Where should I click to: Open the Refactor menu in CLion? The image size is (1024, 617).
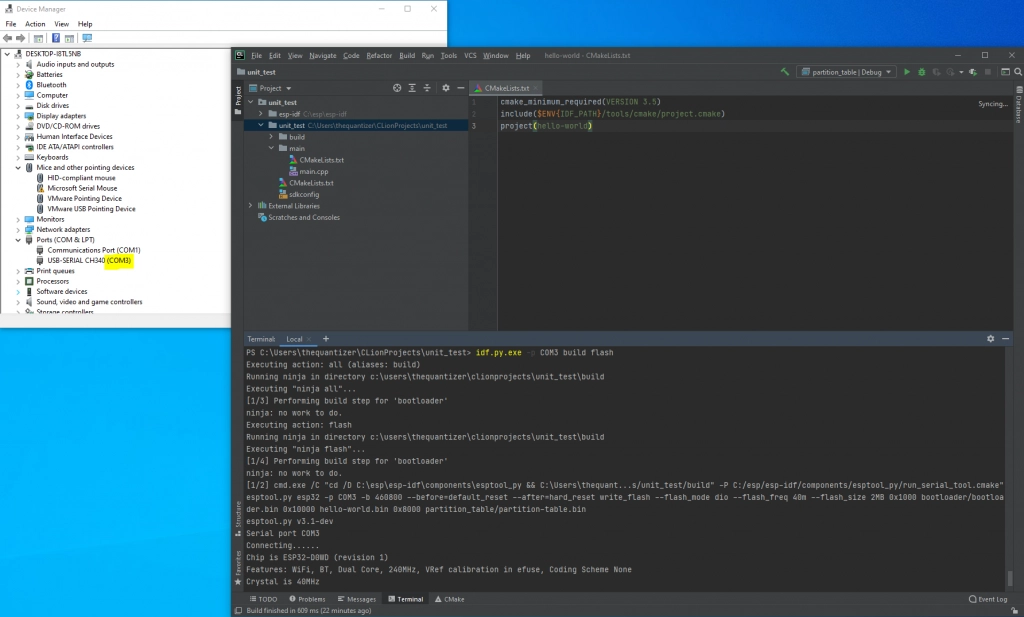click(379, 55)
